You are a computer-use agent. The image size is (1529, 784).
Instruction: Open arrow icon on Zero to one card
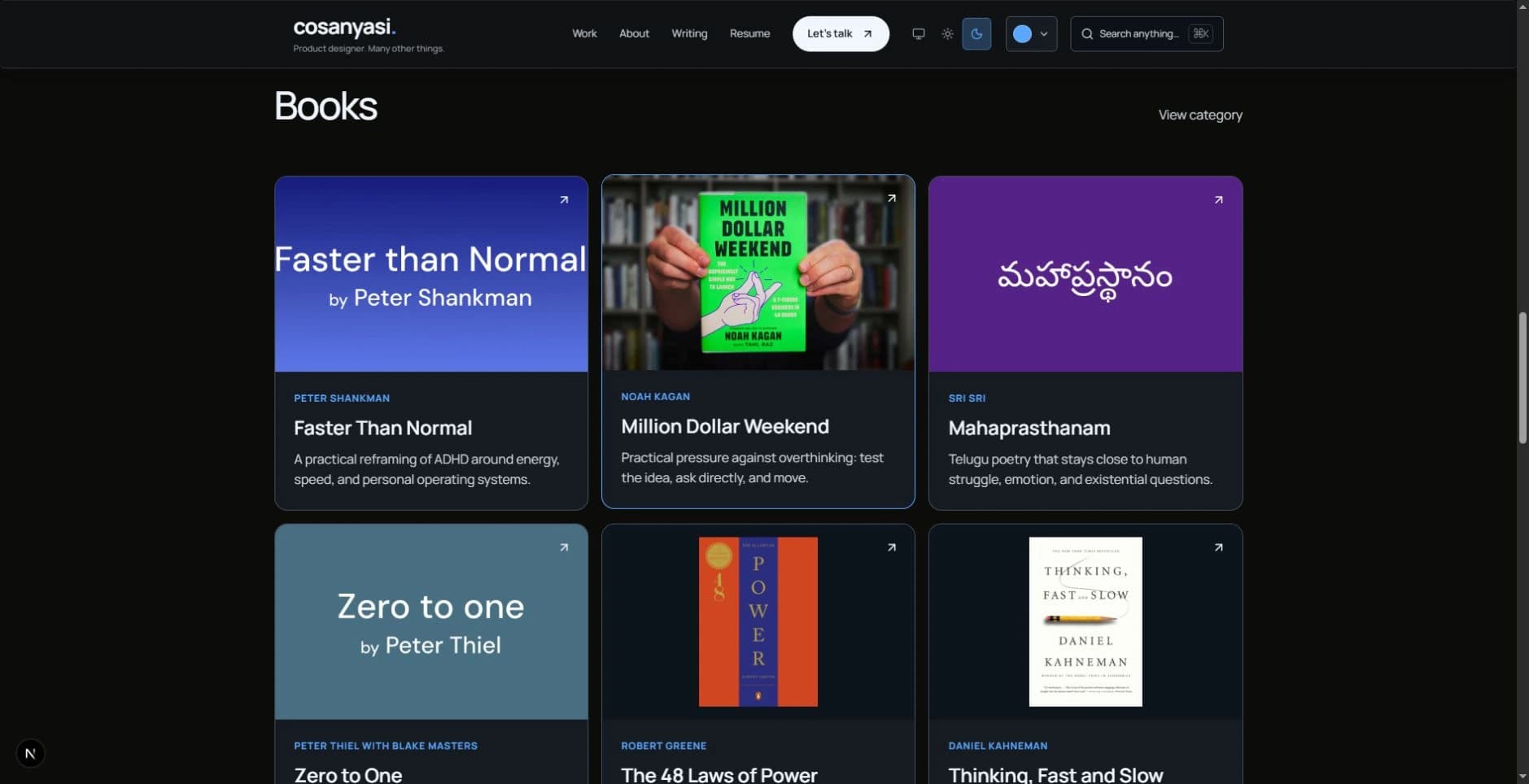click(564, 548)
